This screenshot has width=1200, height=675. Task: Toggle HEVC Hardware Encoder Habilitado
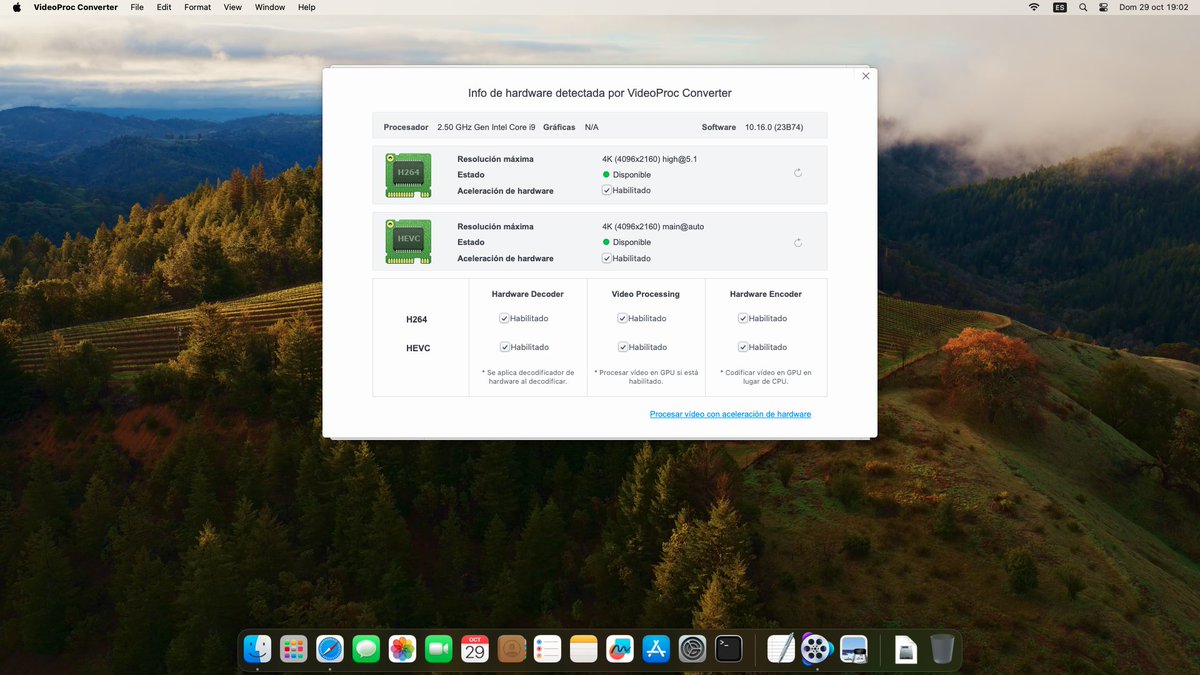click(x=742, y=347)
